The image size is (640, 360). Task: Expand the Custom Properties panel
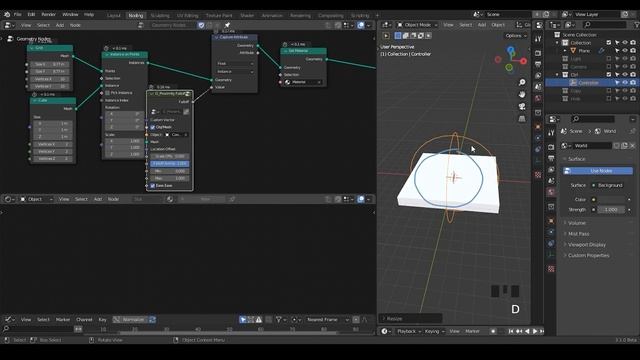click(x=588, y=256)
